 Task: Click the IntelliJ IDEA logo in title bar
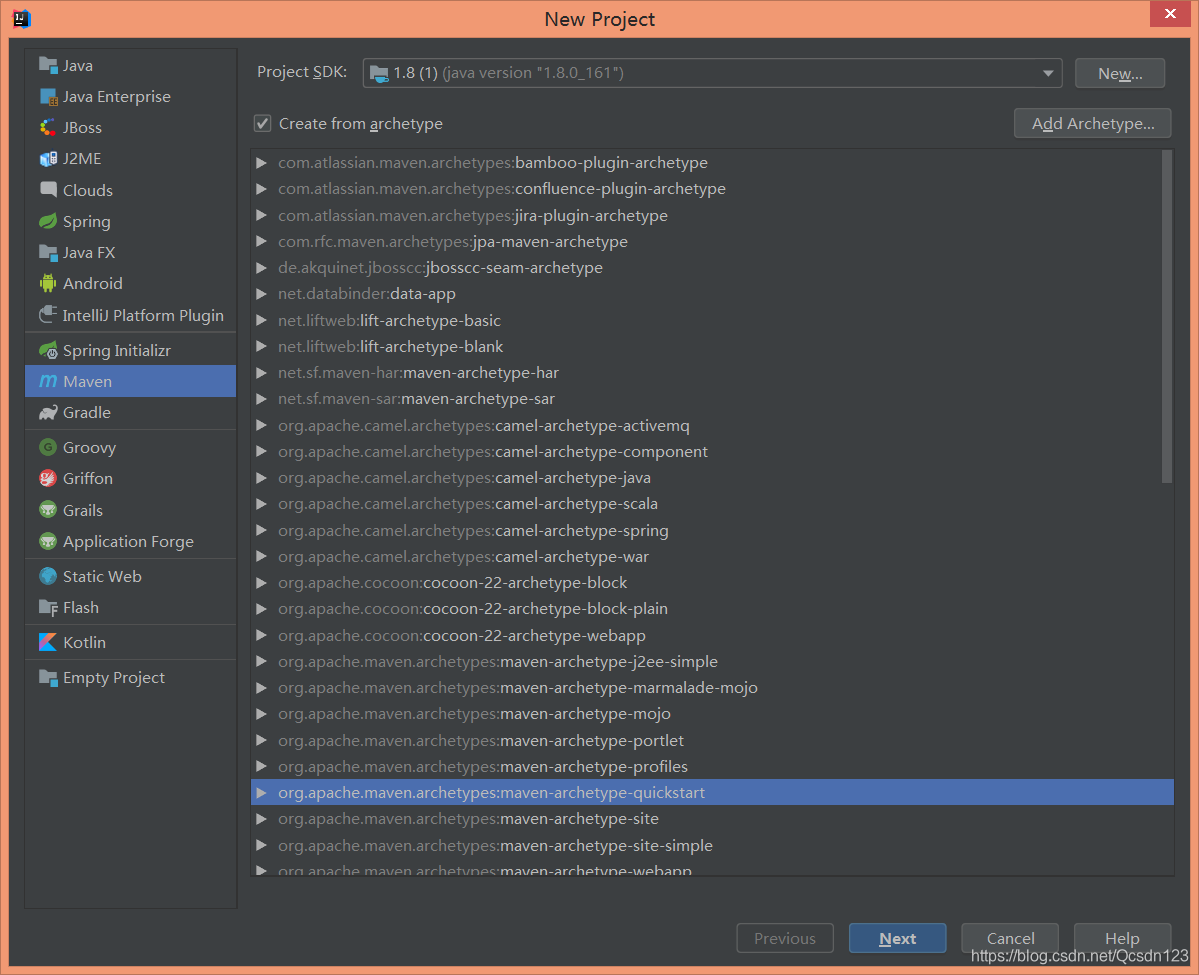(21, 18)
